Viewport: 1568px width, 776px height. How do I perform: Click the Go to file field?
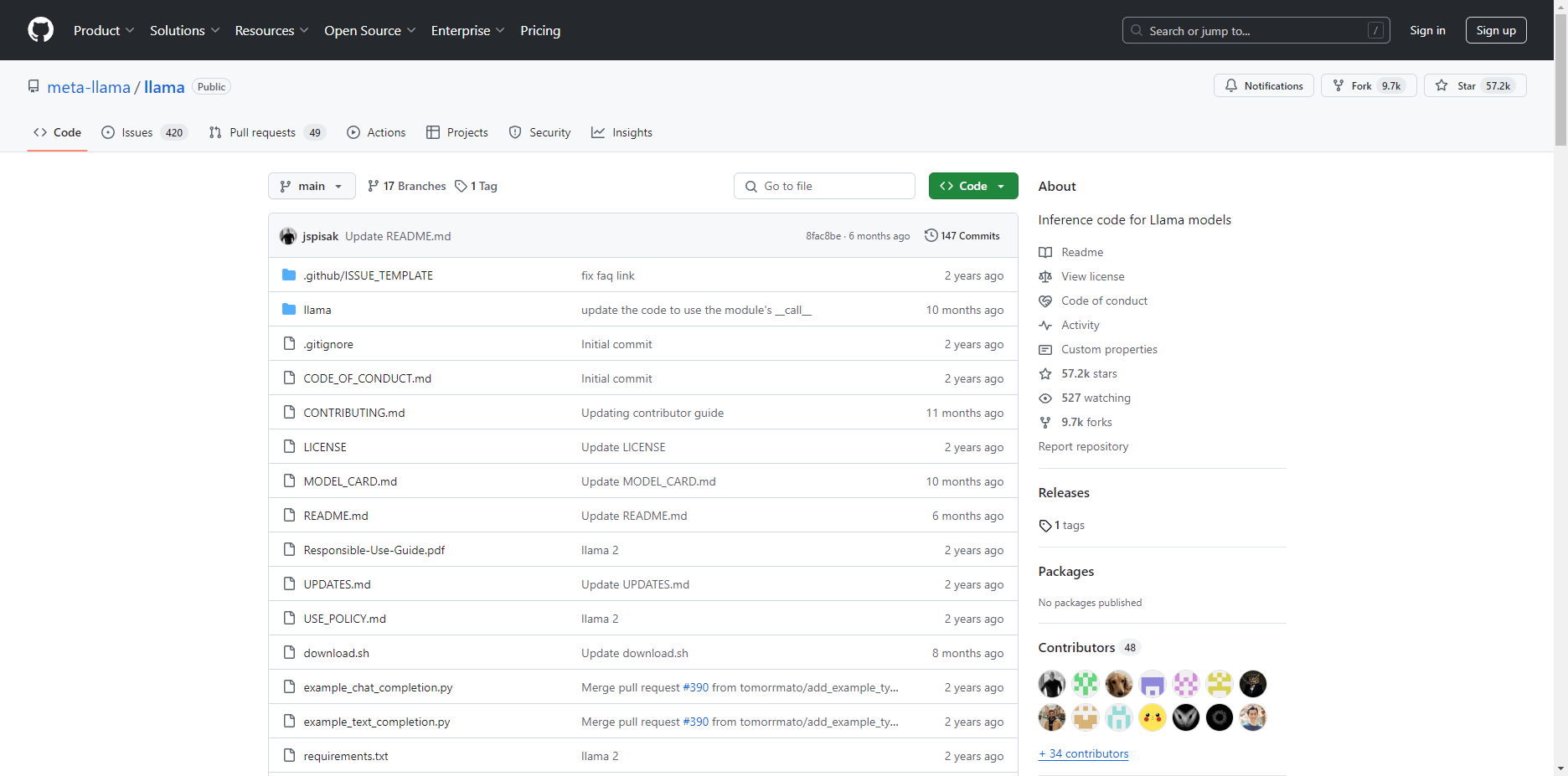pos(824,186)
